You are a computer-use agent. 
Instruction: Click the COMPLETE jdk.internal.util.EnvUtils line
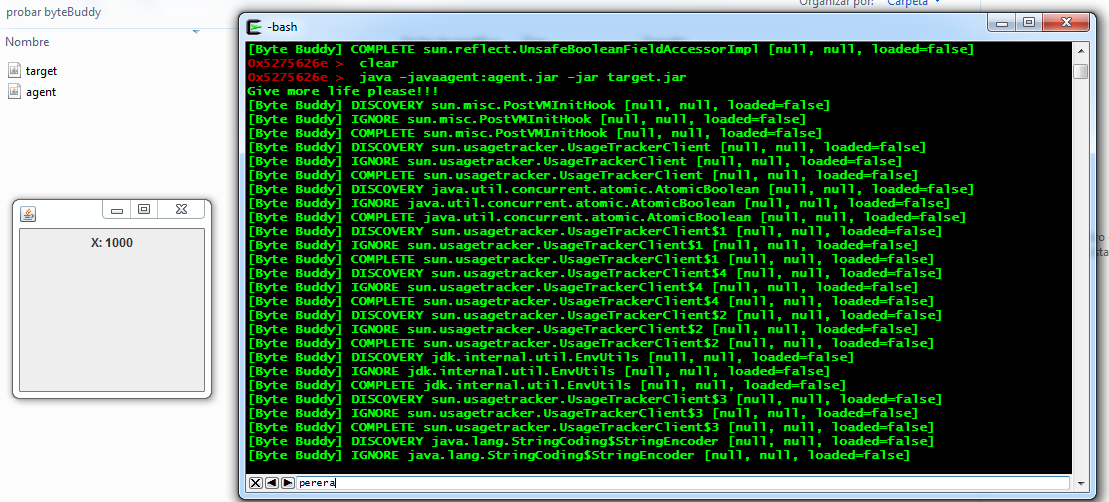(x=547, y=385)
